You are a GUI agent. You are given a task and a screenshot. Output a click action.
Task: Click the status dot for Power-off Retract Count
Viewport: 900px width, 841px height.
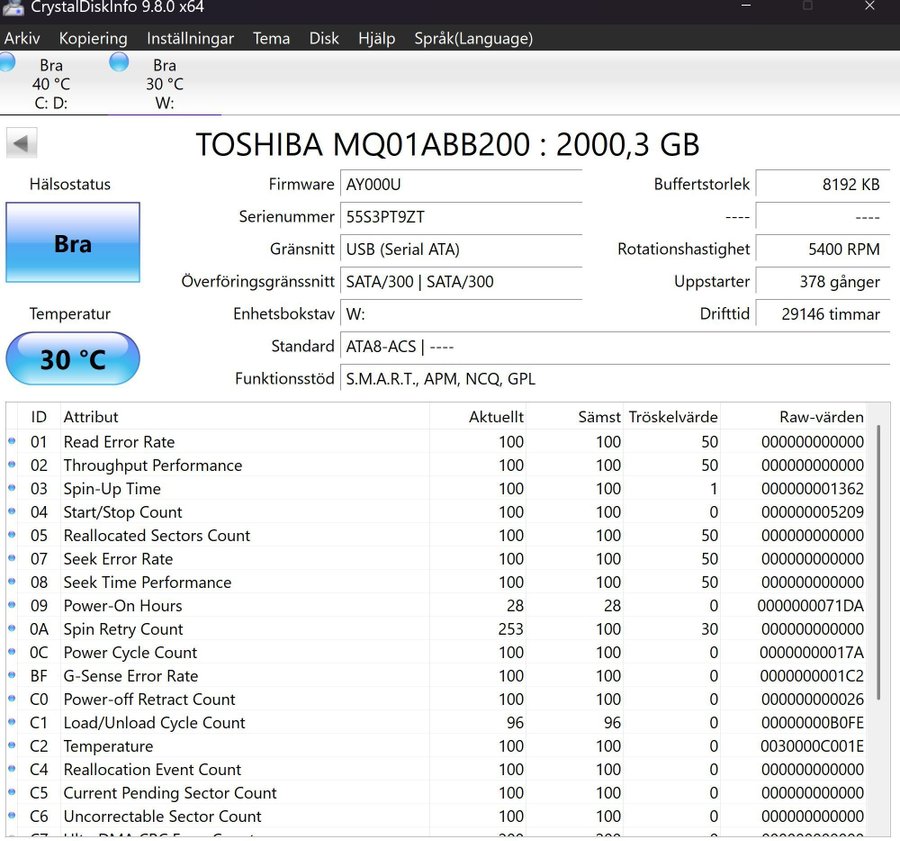(11, 698)
